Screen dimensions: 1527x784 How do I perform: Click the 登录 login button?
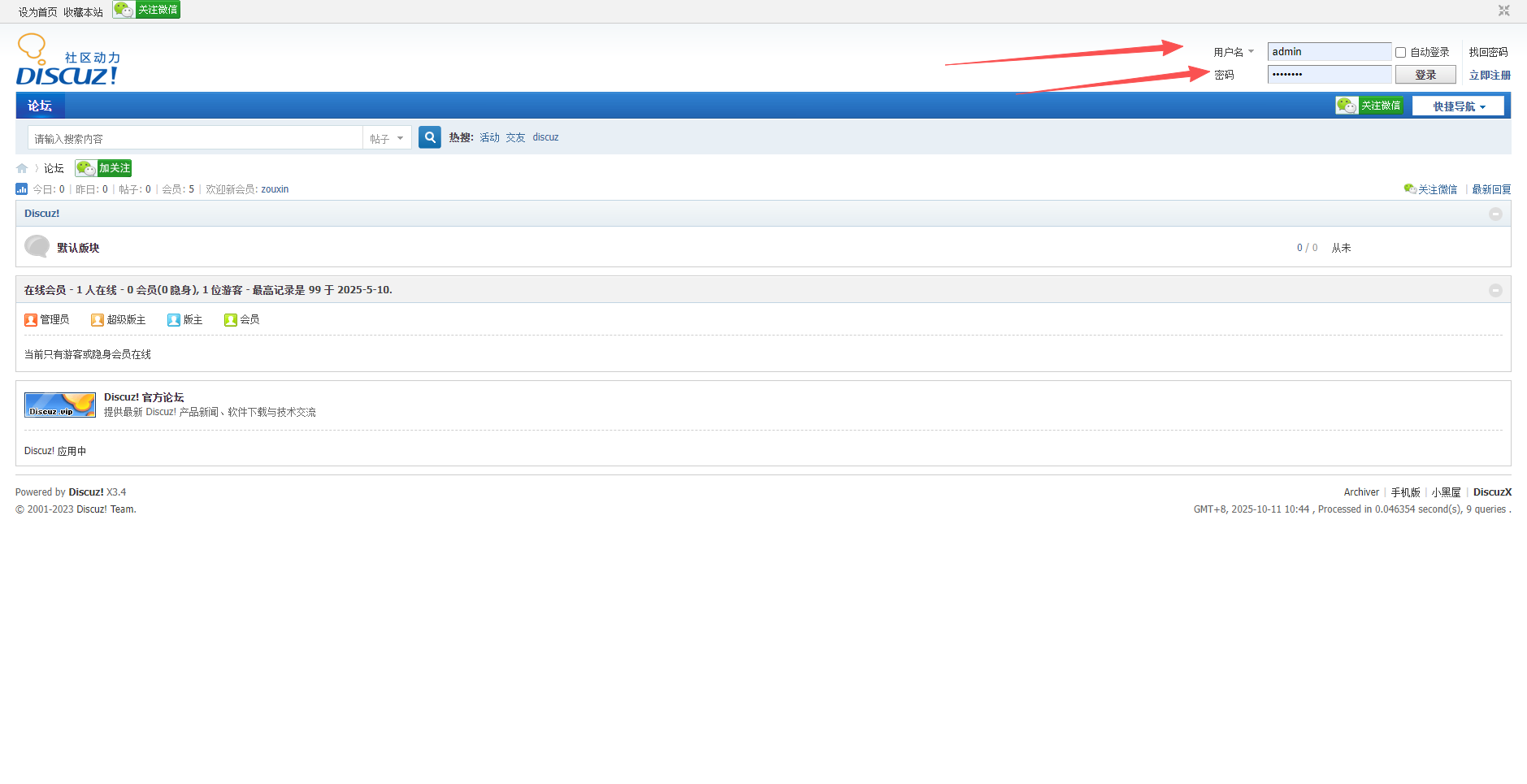(1425, 75)
